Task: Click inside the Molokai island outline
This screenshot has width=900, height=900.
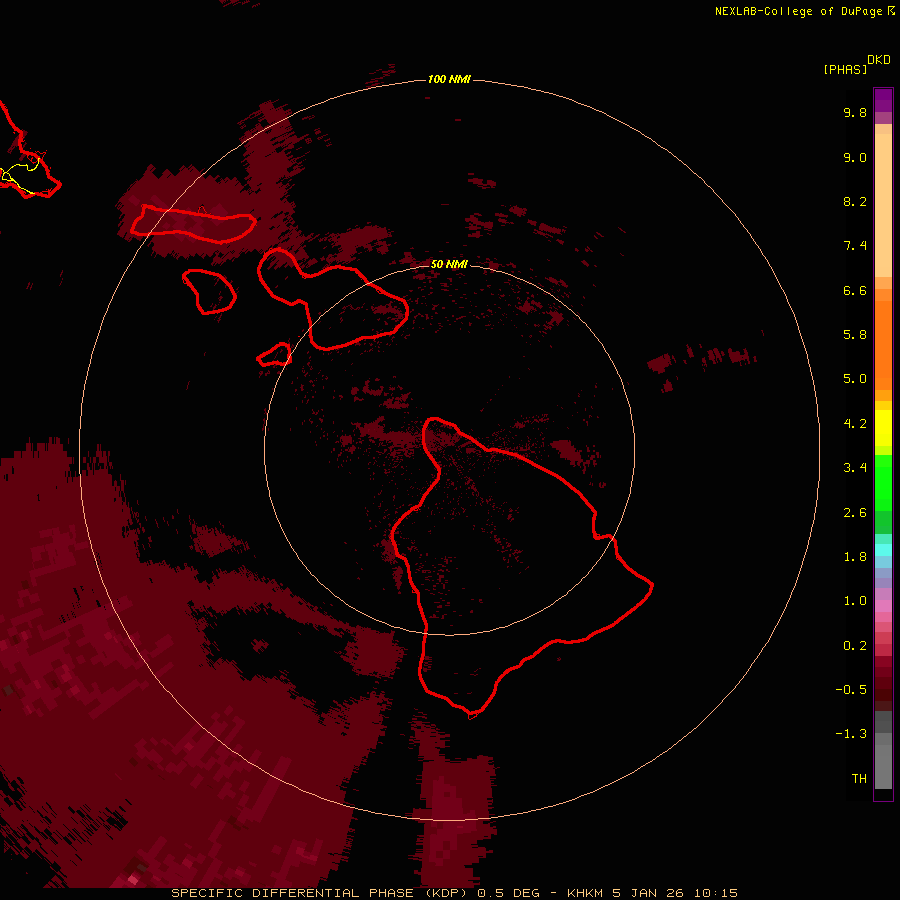Action: [192, 224]
